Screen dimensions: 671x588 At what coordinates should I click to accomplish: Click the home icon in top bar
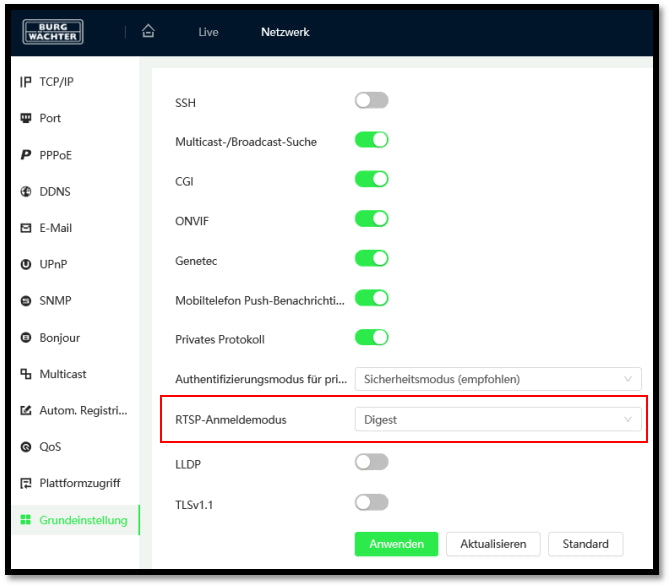click(x=149, y=32)
